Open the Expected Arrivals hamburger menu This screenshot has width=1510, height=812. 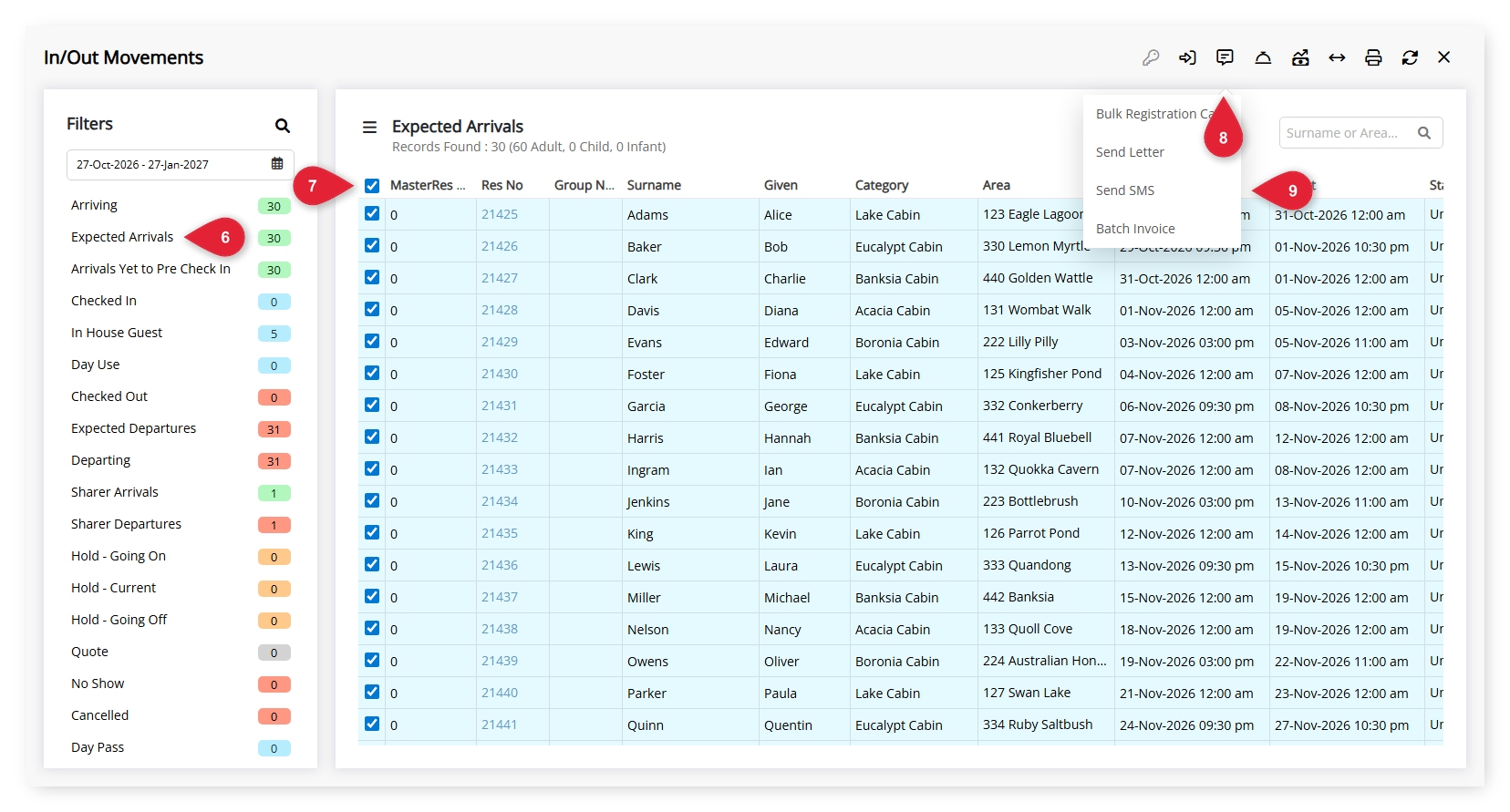tap(369, 128)
